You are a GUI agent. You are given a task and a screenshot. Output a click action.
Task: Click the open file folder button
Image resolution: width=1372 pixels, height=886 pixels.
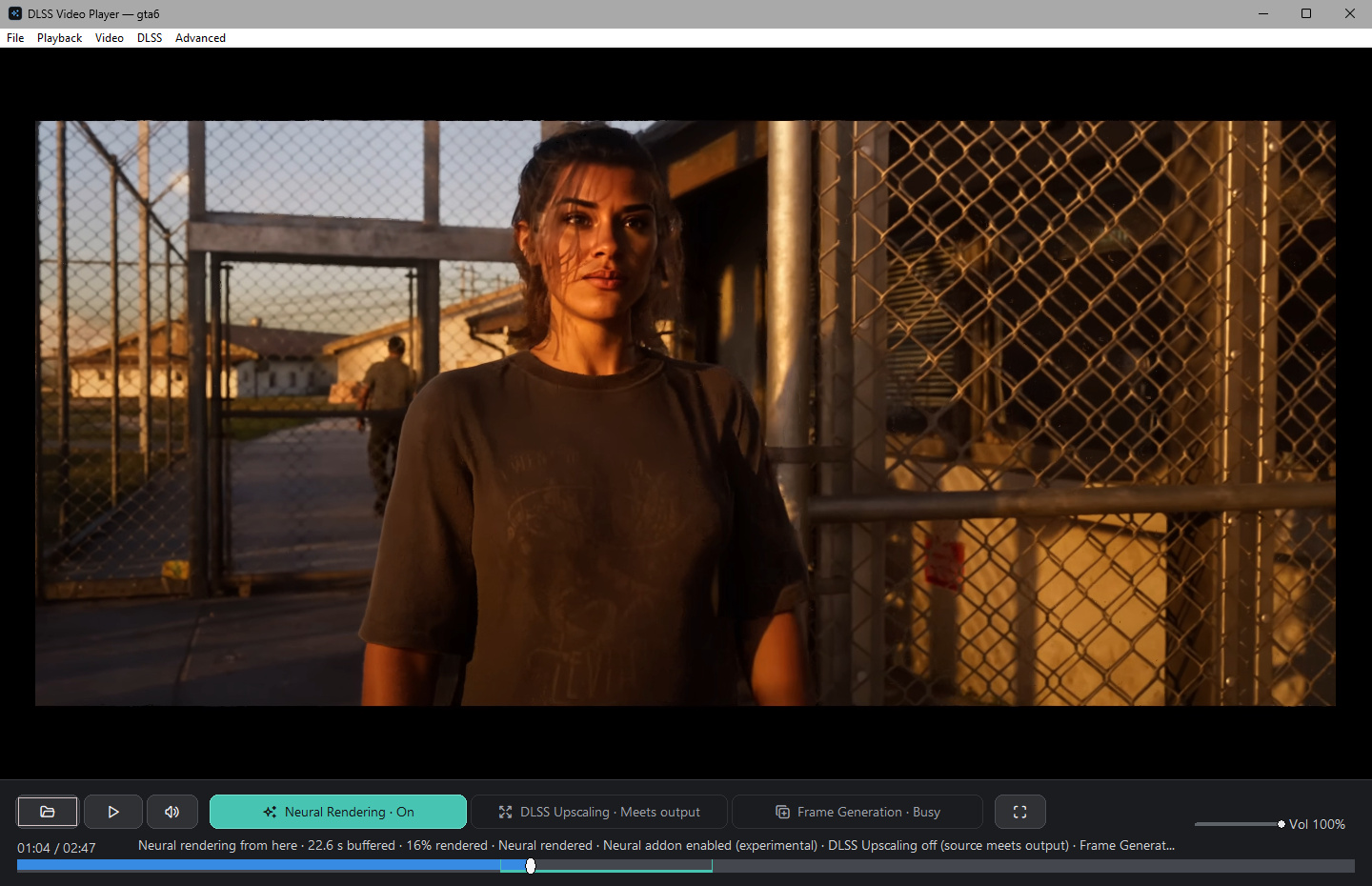coord(48,812)
